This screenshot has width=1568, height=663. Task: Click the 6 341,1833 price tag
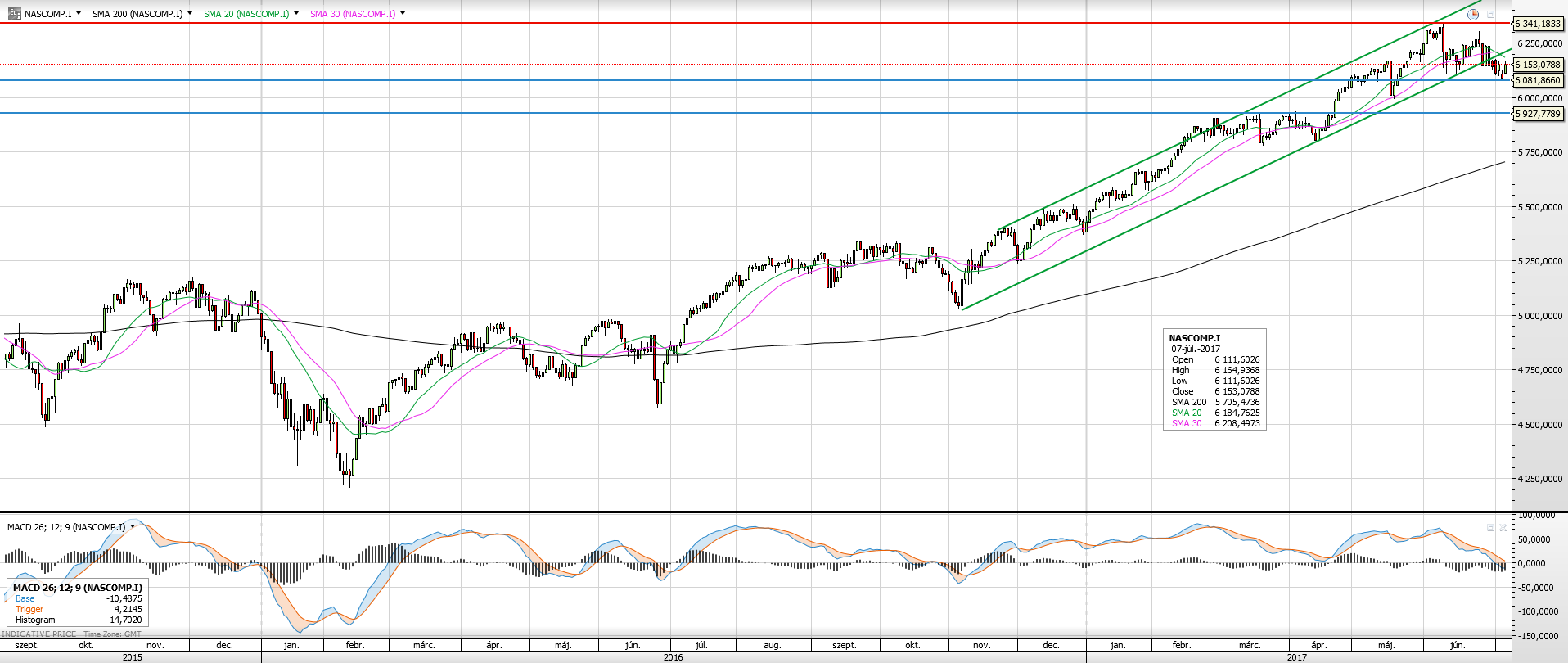click(1538, 24)
